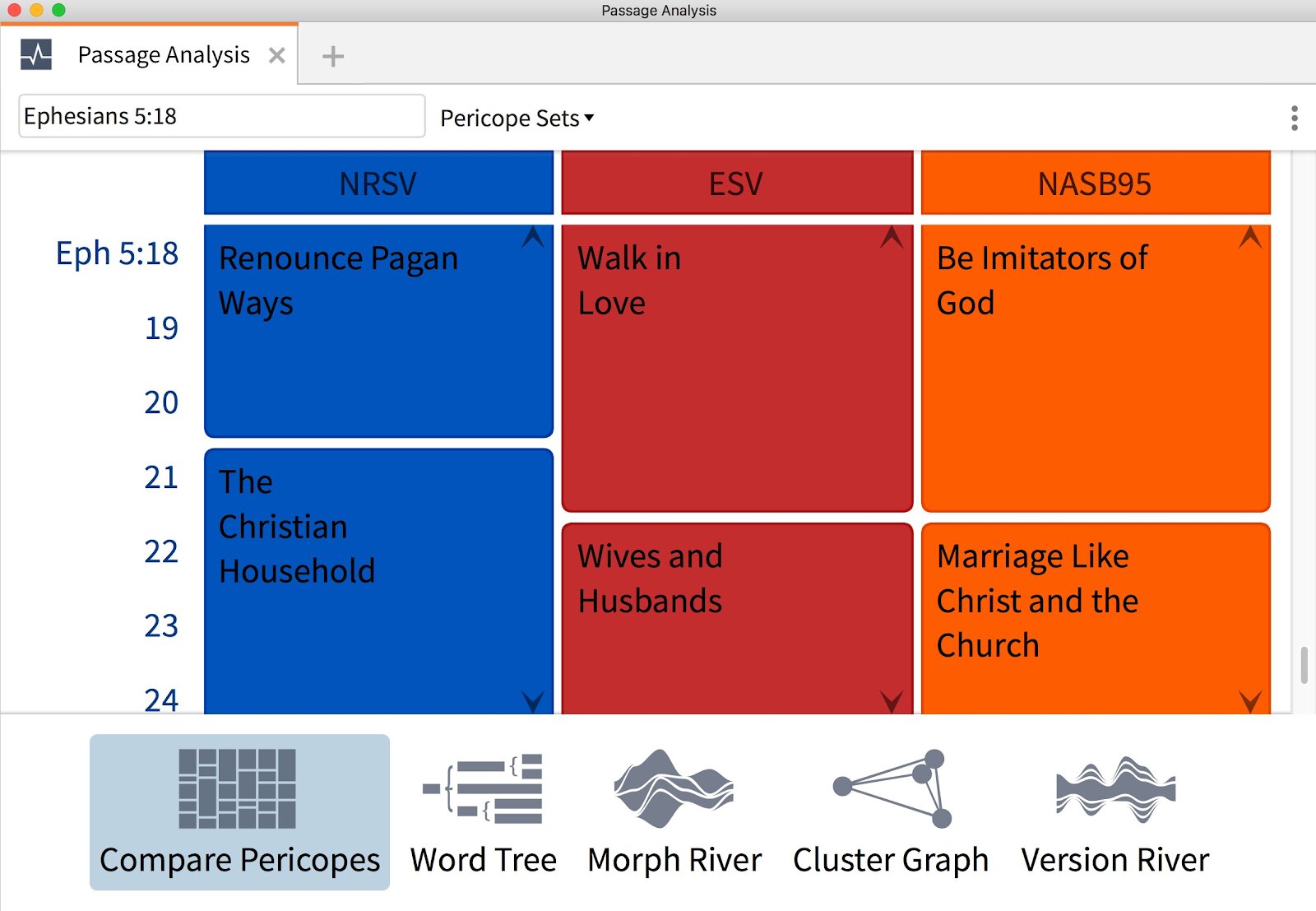Open the Cluster Graph visualization
The width and height of the screenshot is (1316, 911).
(x=890, y=815)
